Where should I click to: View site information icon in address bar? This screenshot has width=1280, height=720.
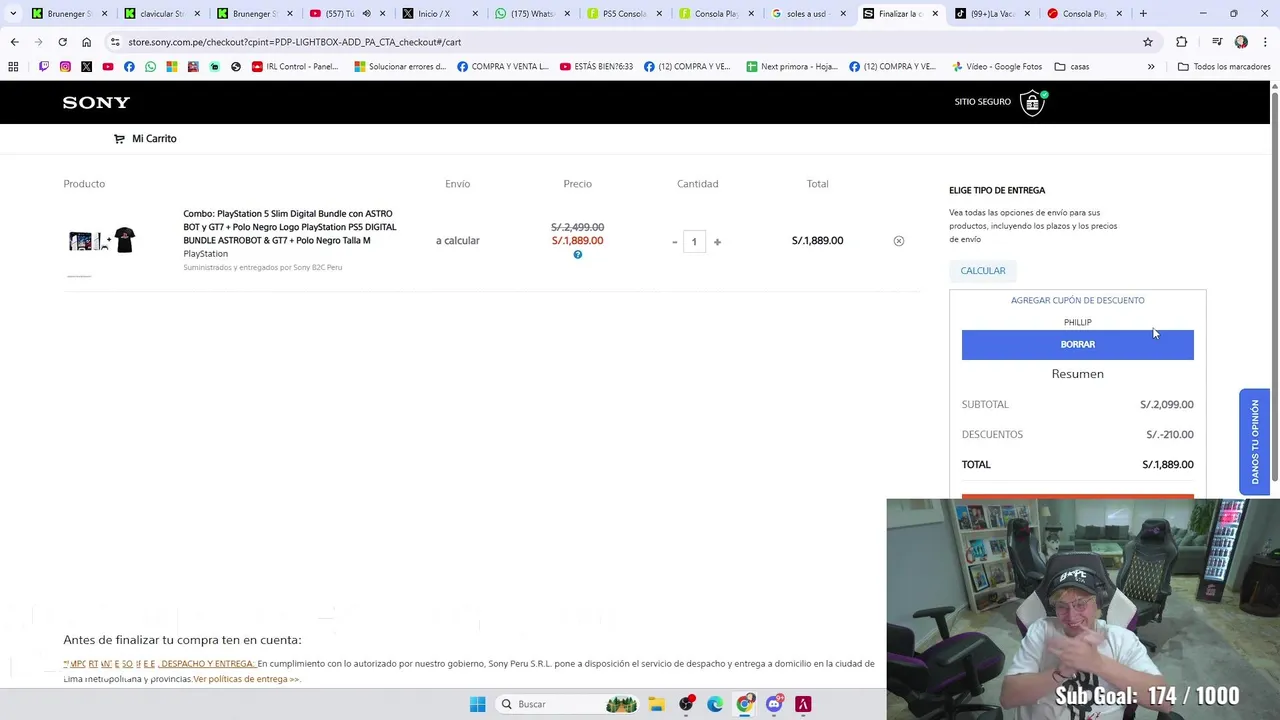coord(115,42)
